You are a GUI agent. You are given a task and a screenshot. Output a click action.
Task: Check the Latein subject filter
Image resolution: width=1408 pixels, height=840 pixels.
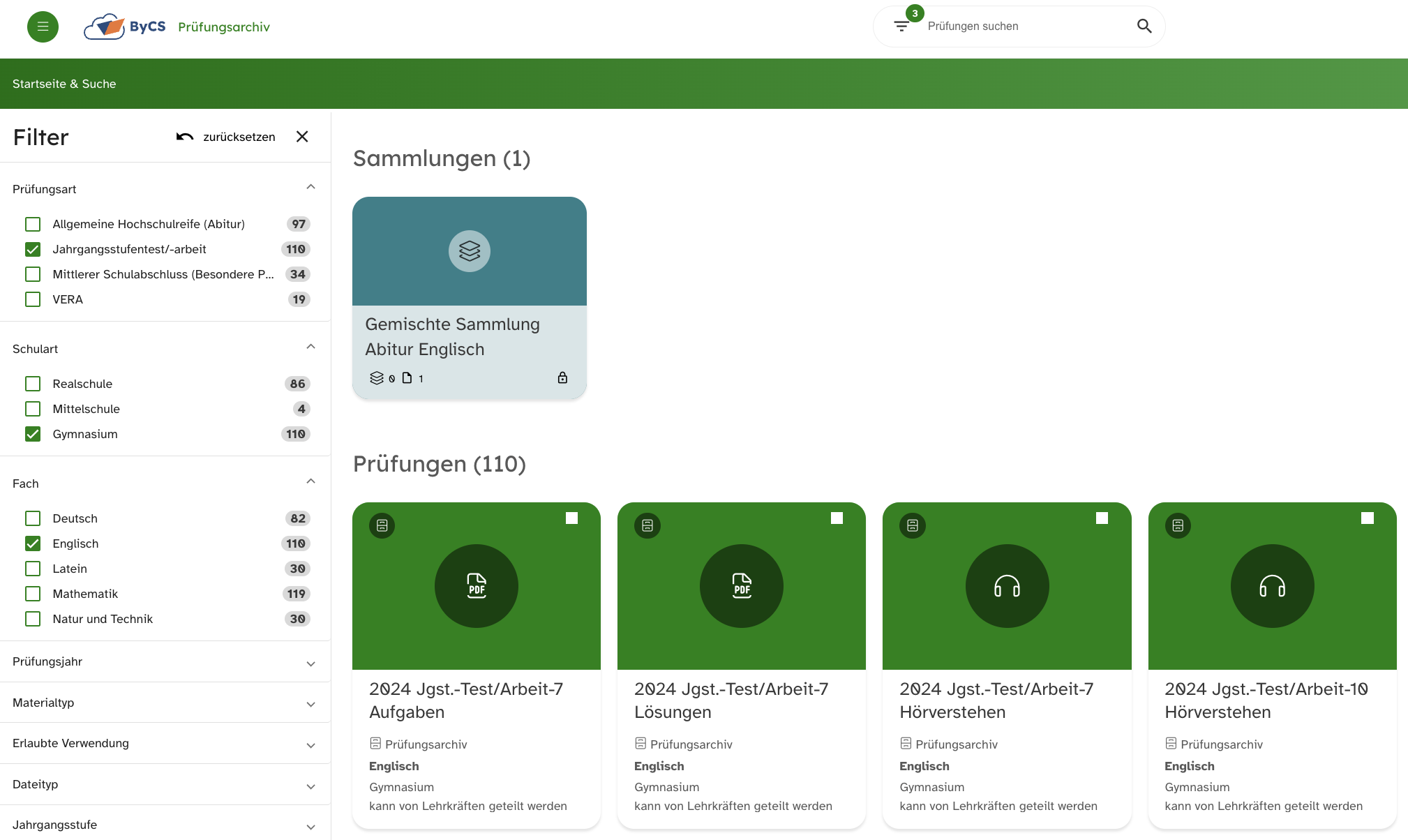coord(33,569)
